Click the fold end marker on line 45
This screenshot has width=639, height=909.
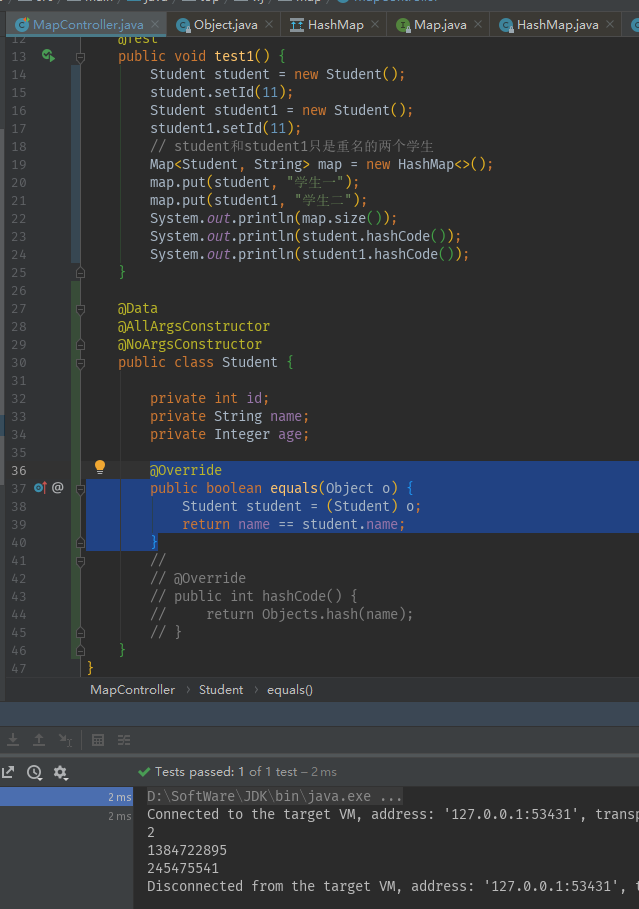coord(81,632)
